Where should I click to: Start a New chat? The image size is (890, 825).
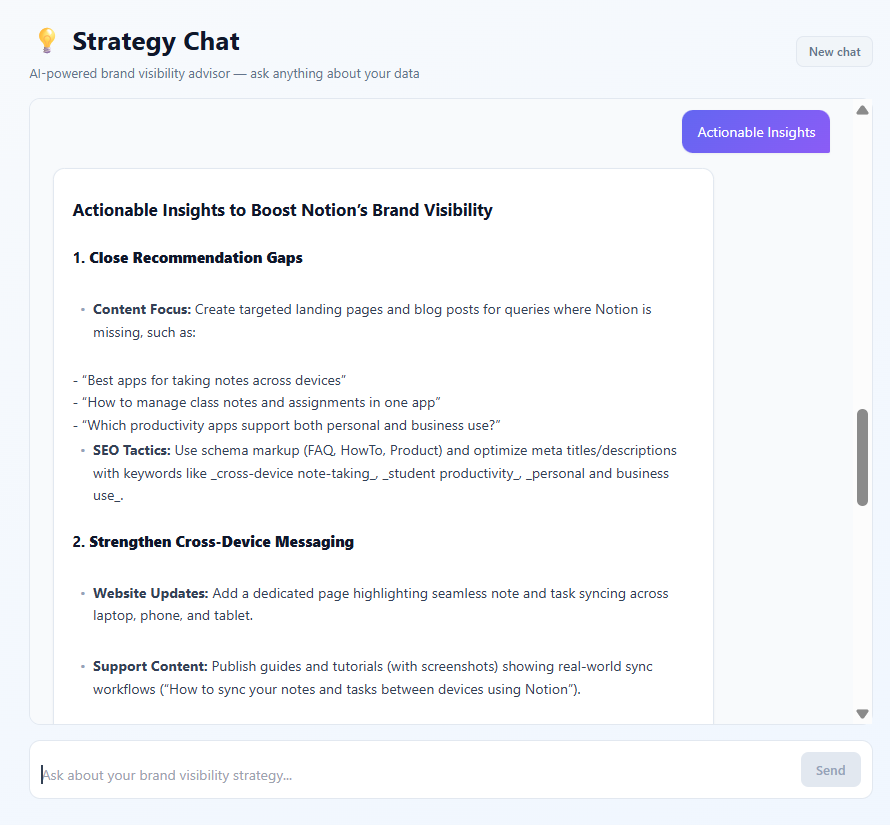pyautogui.click(x=834, y=51)
